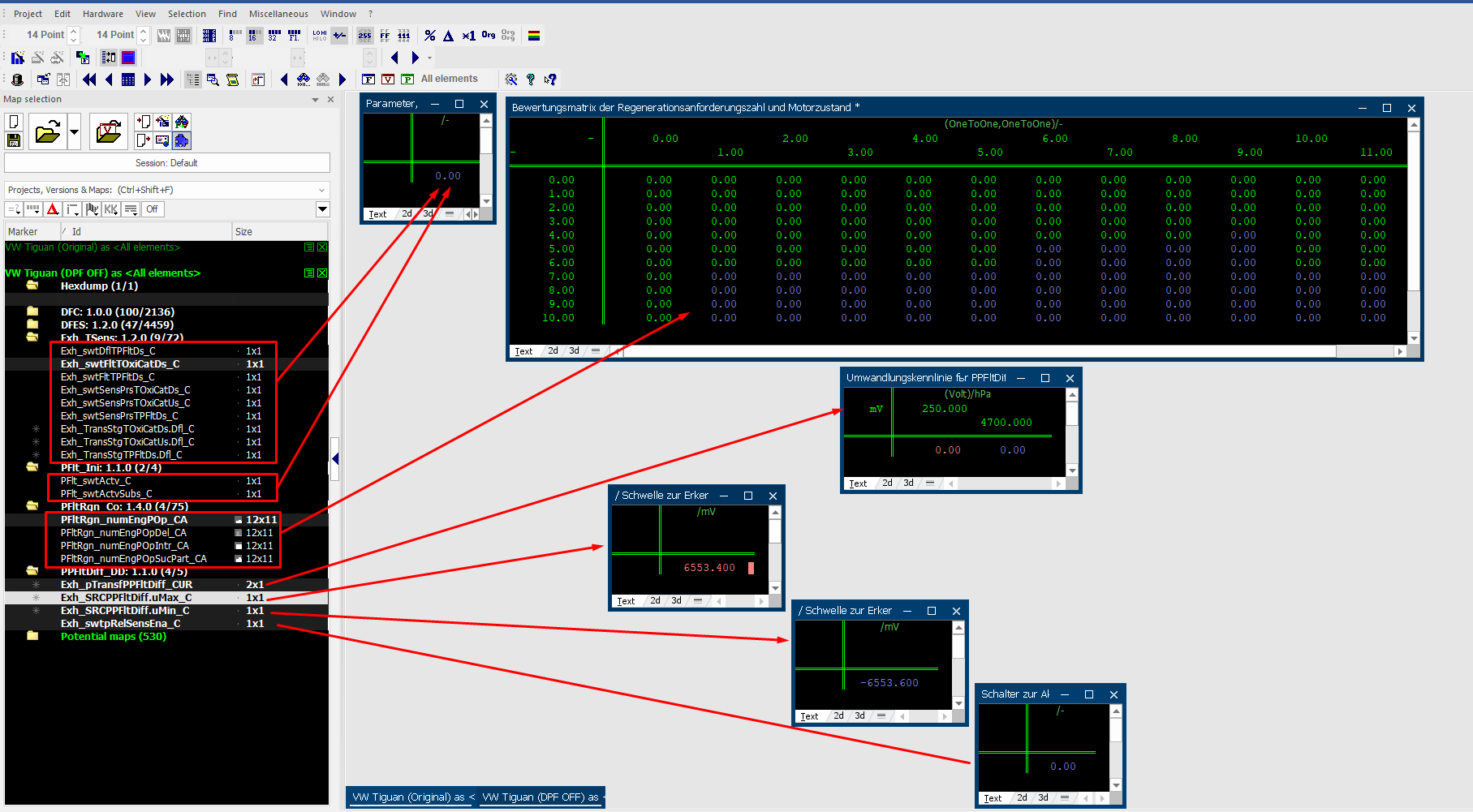Screen dimensions: 1473x812
Task: Click the rainbow color scheme icon
Action: tap(534, 36)
